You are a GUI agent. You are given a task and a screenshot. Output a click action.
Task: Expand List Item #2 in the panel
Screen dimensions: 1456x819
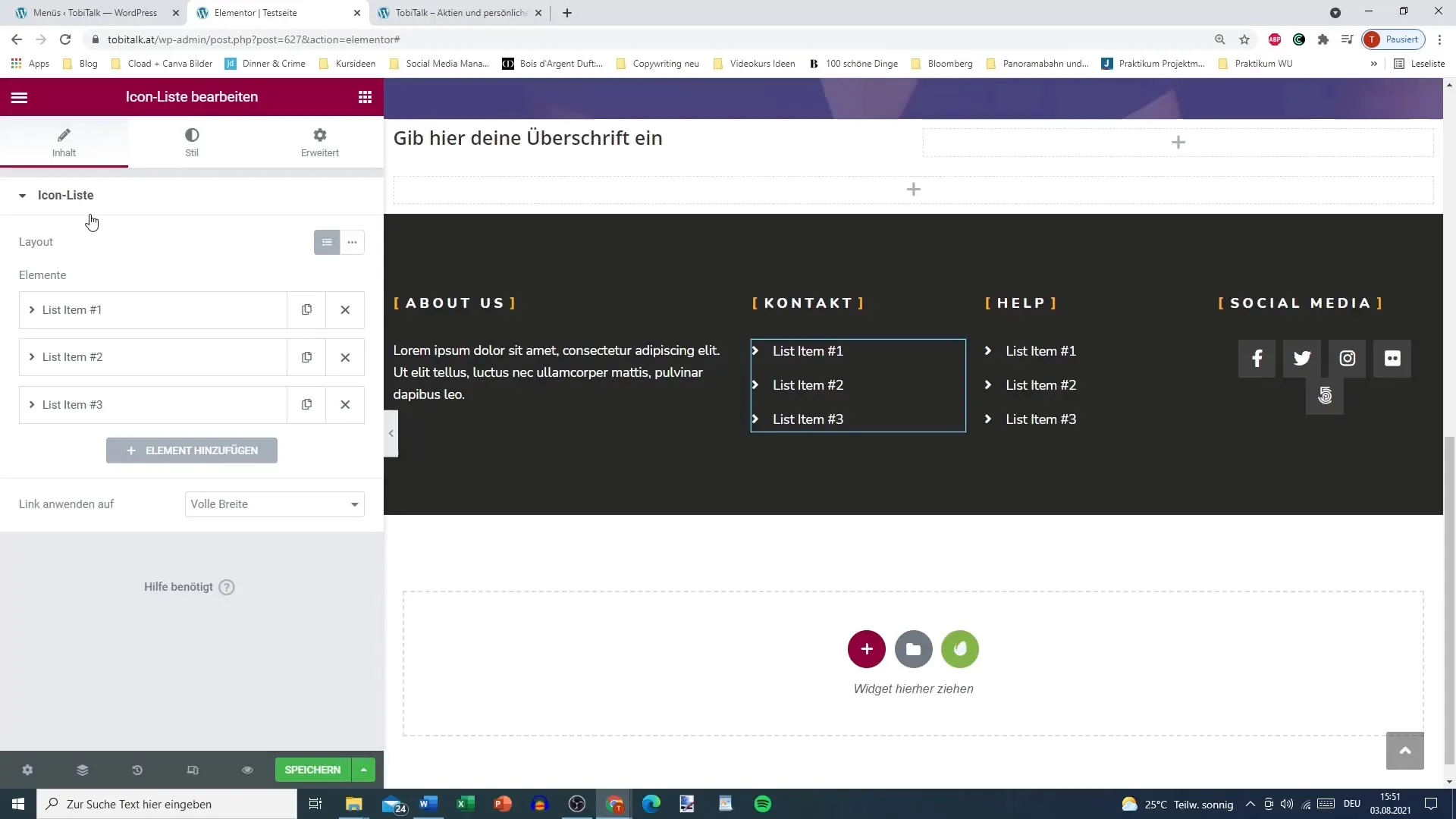tap(152, 357)
